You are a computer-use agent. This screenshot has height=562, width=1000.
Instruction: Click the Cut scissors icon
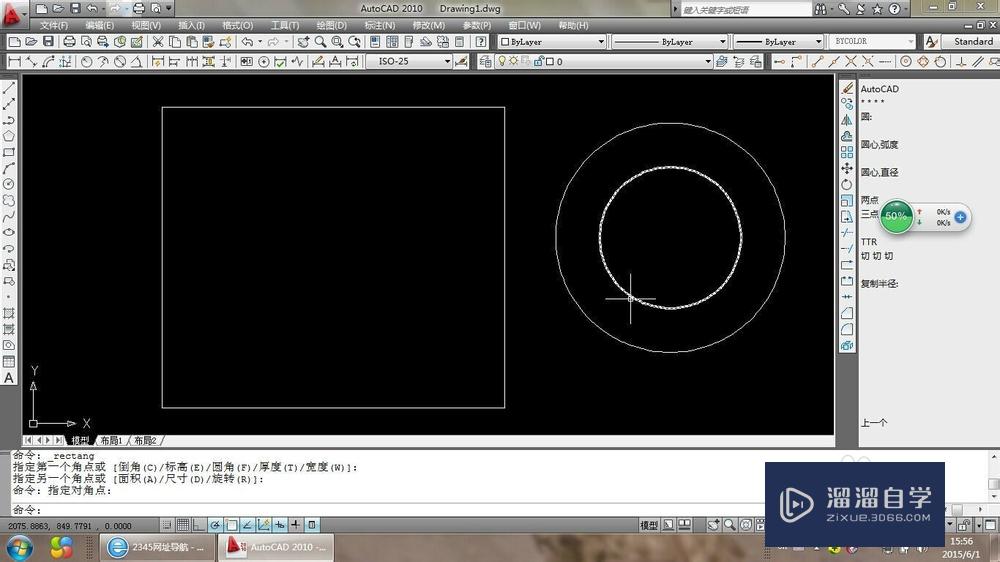(x=158, y=42)
